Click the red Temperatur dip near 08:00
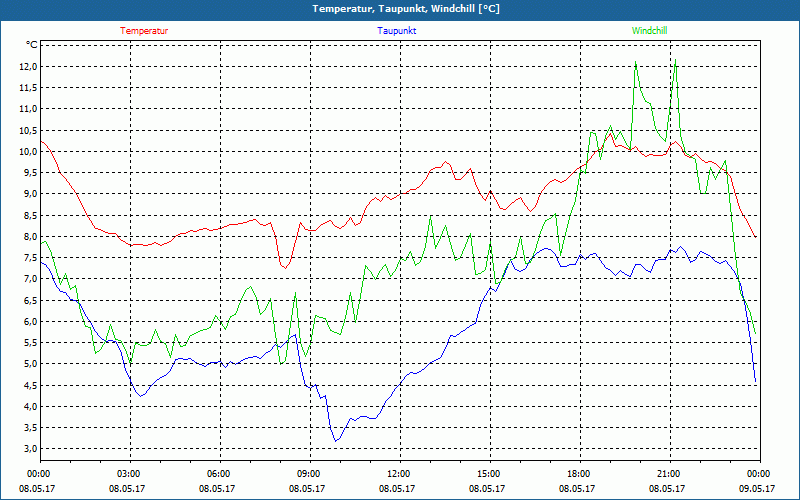Image resolution: width=800 pixels, height=500 pixels. tap(286, 267)
